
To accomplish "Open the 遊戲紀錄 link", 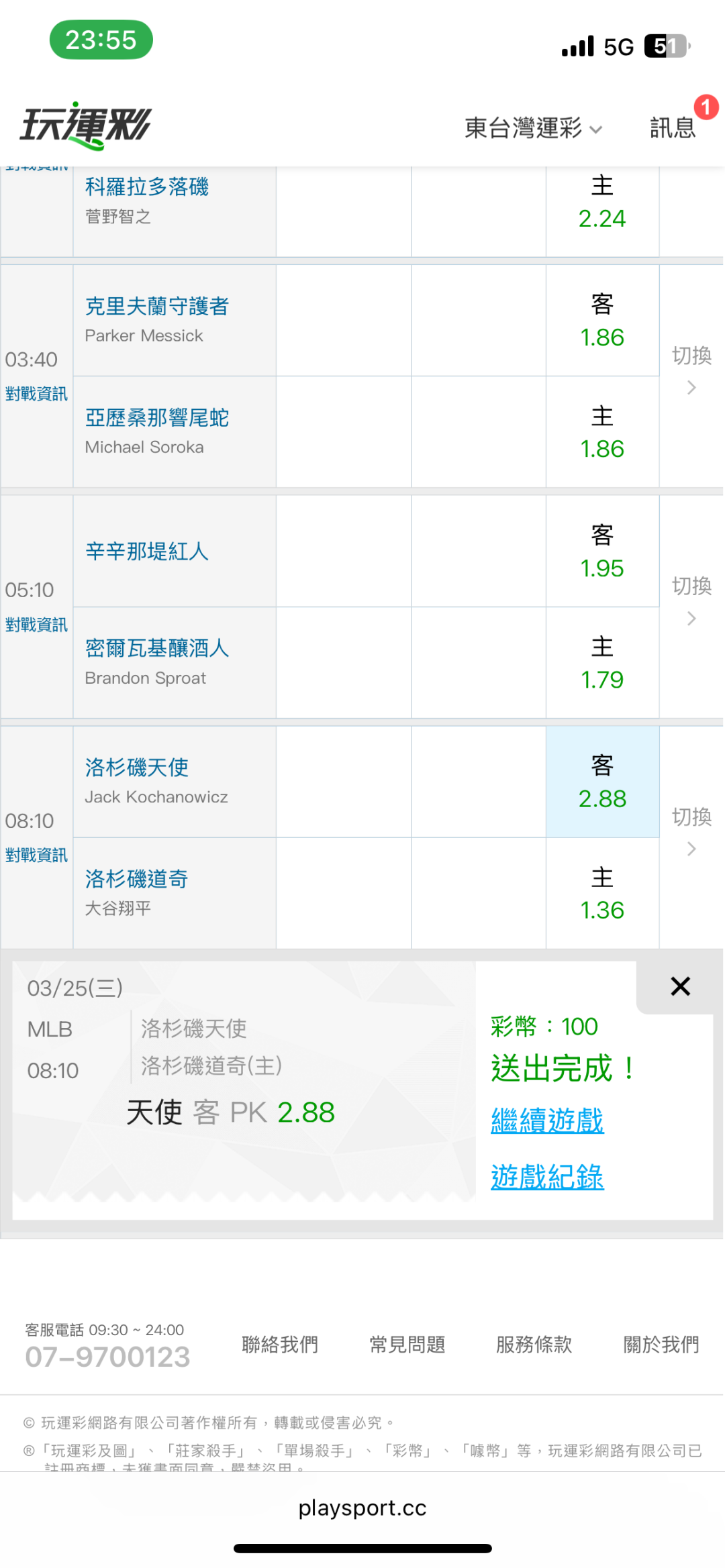I will [x=547, y=1177].
